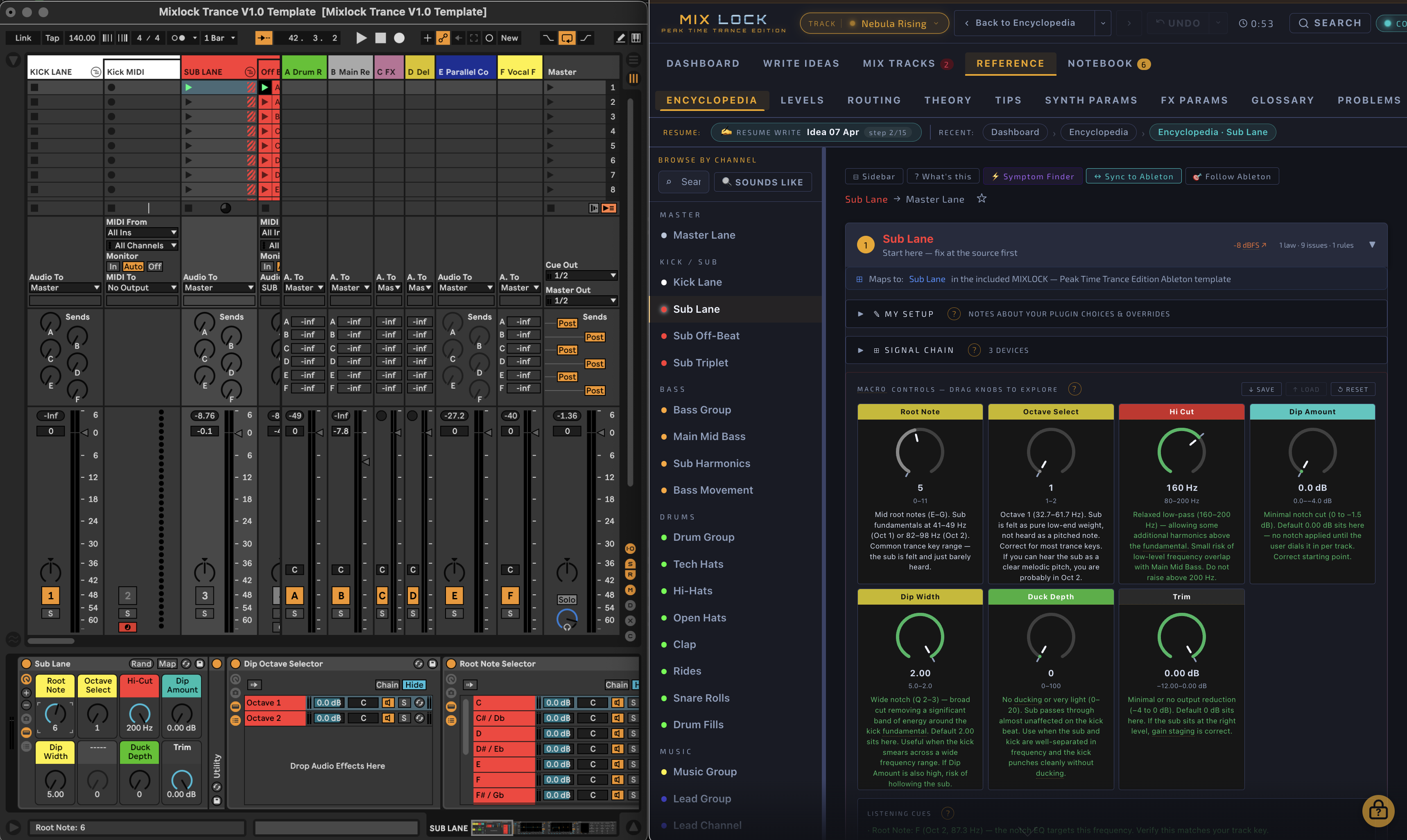Image resolution: width=1407 pixels, height=840 pixels.
Task: Toggle the orange Automation Arm icon
Action: click(443, 38)
